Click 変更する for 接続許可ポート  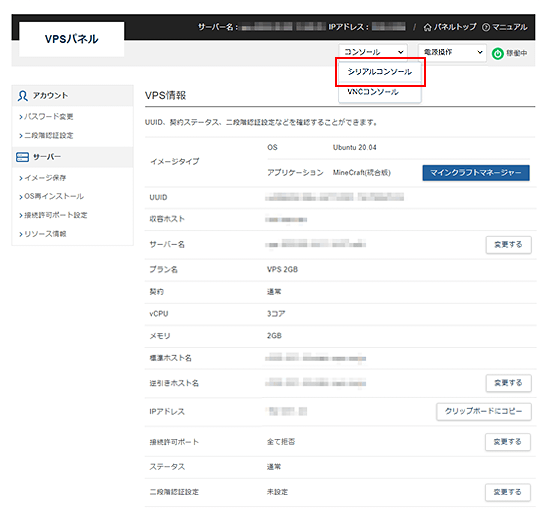(508, 442)
